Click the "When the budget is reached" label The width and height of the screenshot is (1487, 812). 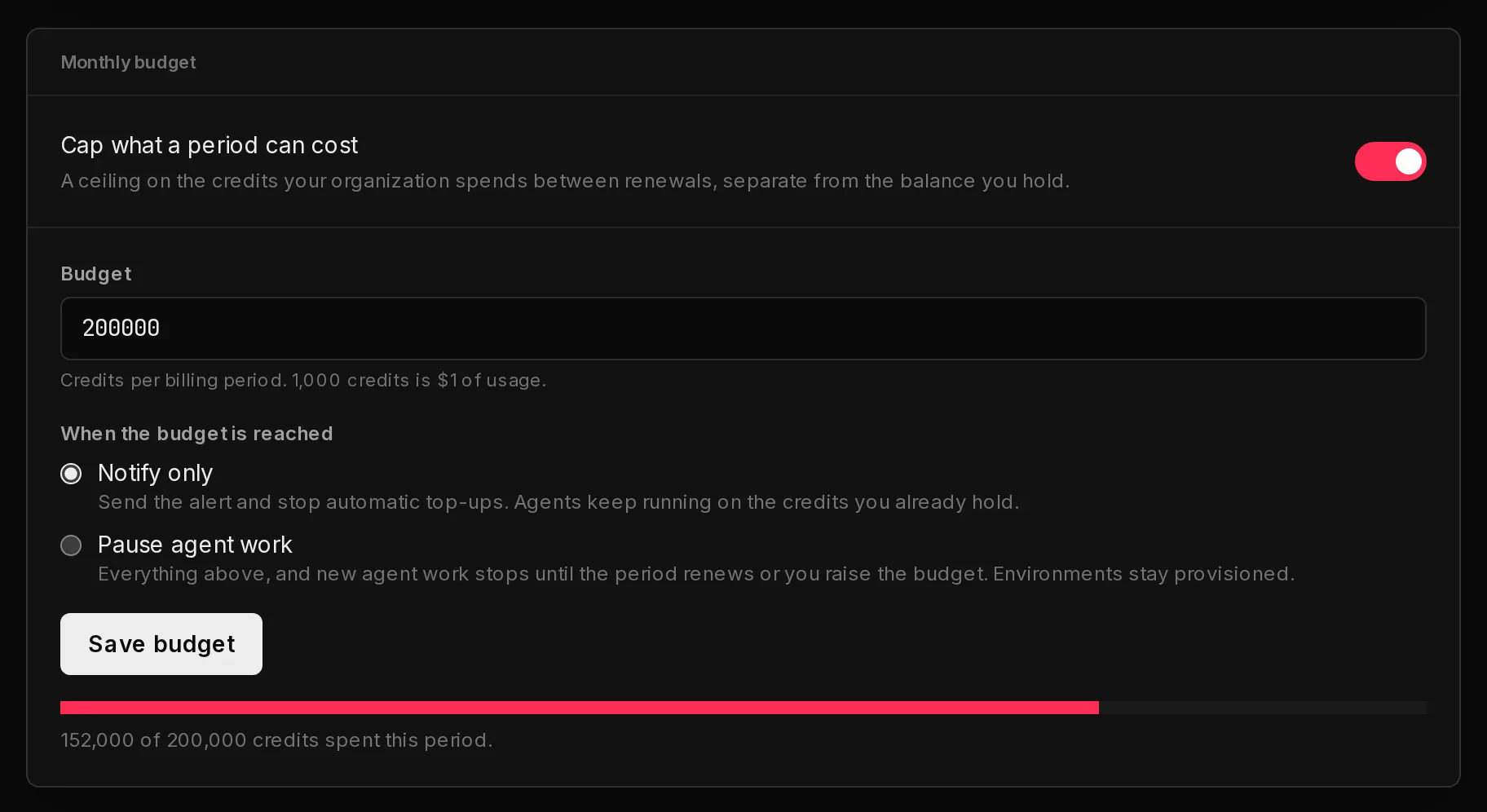[x=196, y=434]
